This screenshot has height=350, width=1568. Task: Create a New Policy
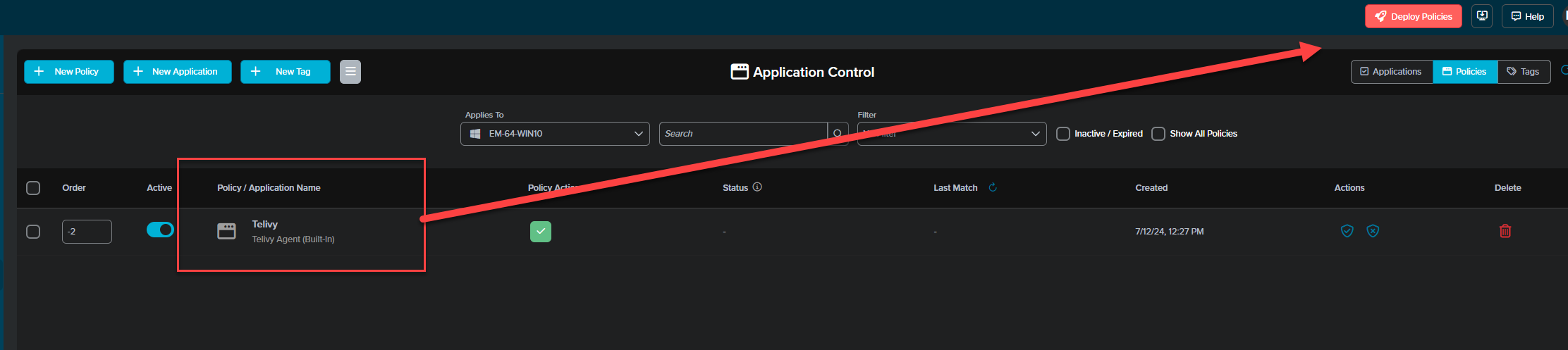pos(69,72)
